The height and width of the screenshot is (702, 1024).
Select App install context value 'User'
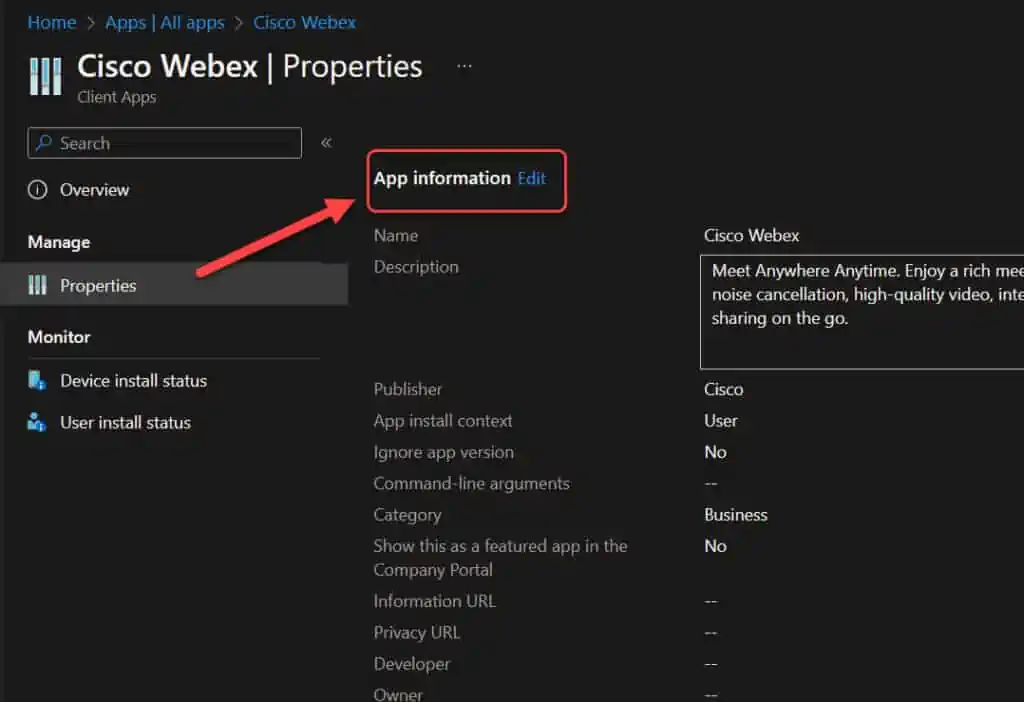[721, 421]
